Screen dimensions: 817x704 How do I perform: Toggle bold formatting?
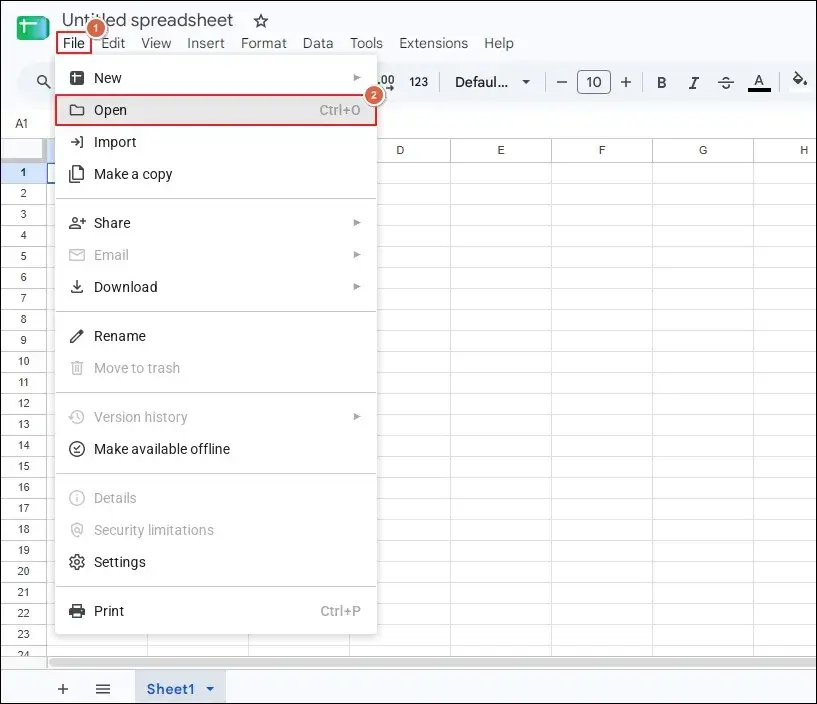(661, 82)
